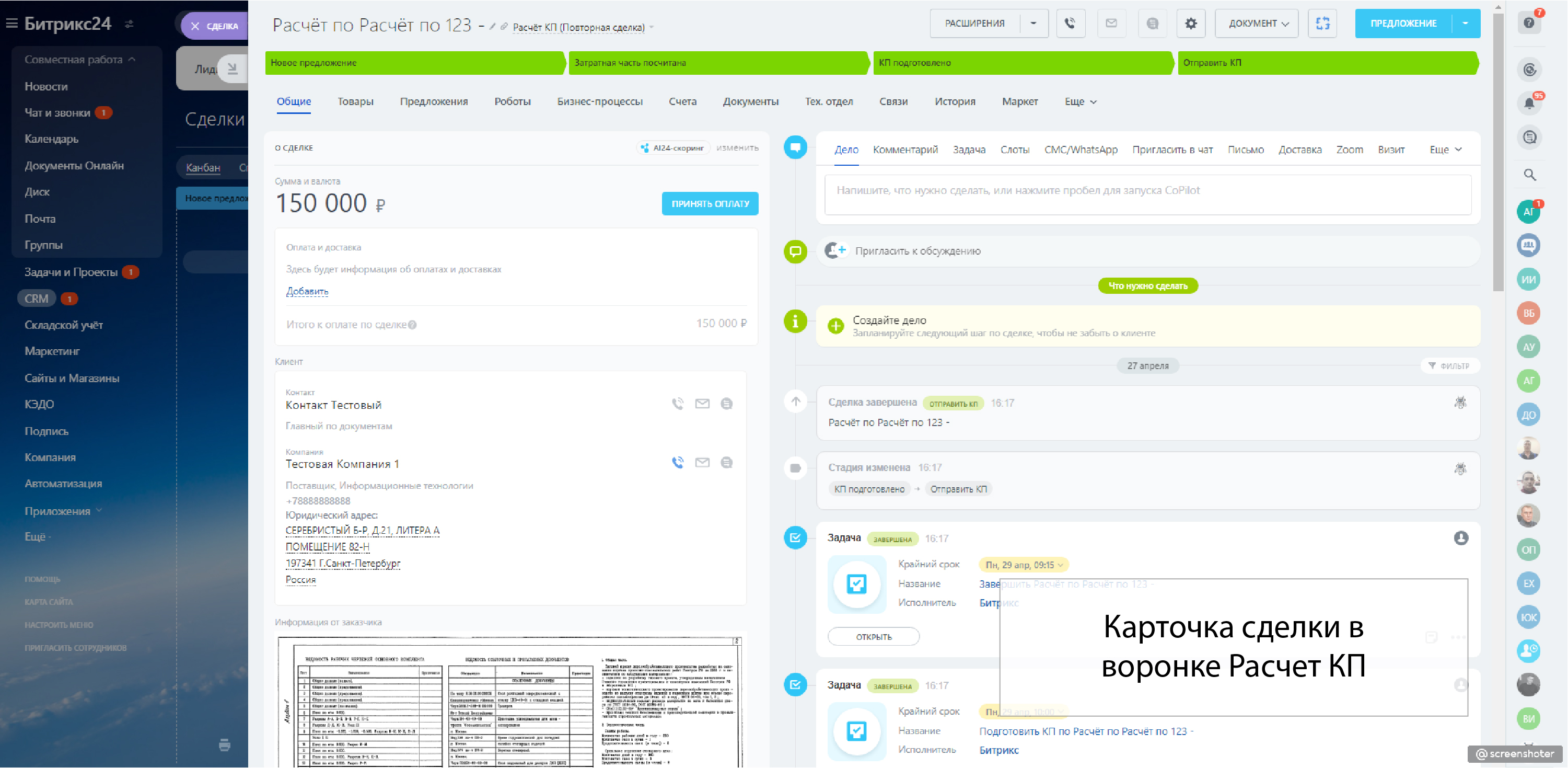Viewport: 1568px width, 768px height.
Task: Click the help question mark icon
Action: [1529, 23]
